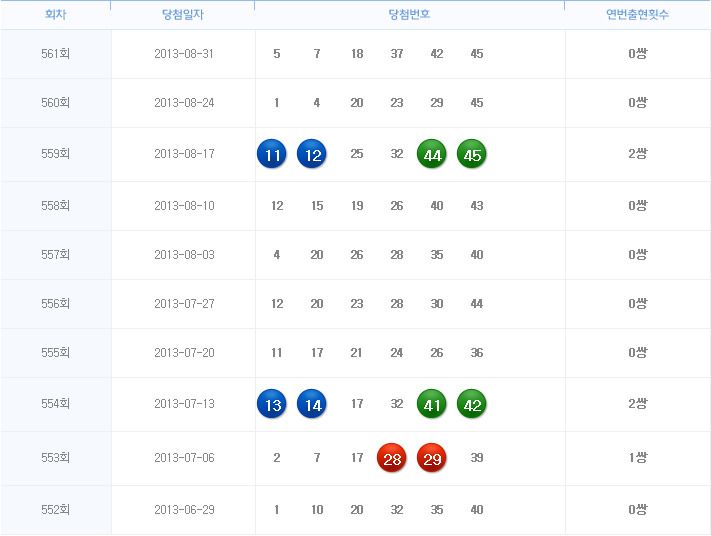Click date 2013-07-27
This screenshot has width=711, height=536.
tap(184, 303)
